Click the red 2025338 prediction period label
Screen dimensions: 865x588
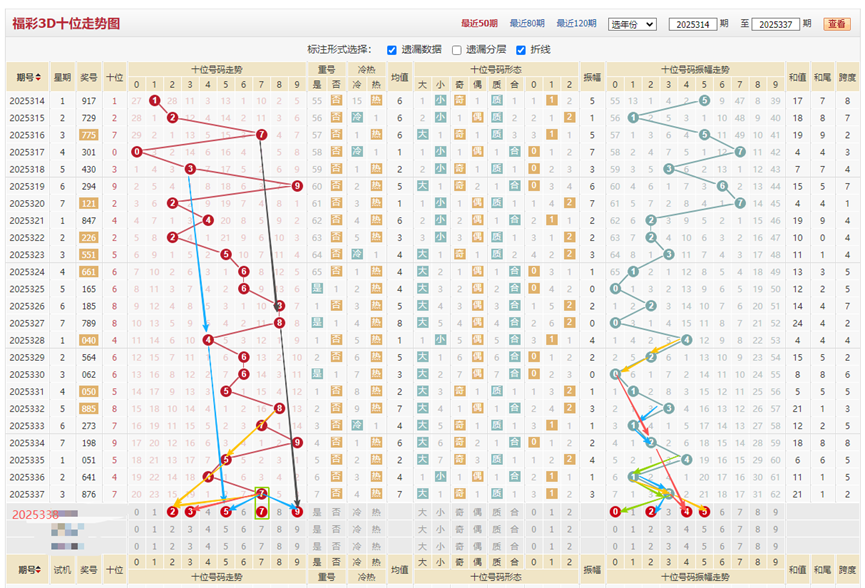35,515
